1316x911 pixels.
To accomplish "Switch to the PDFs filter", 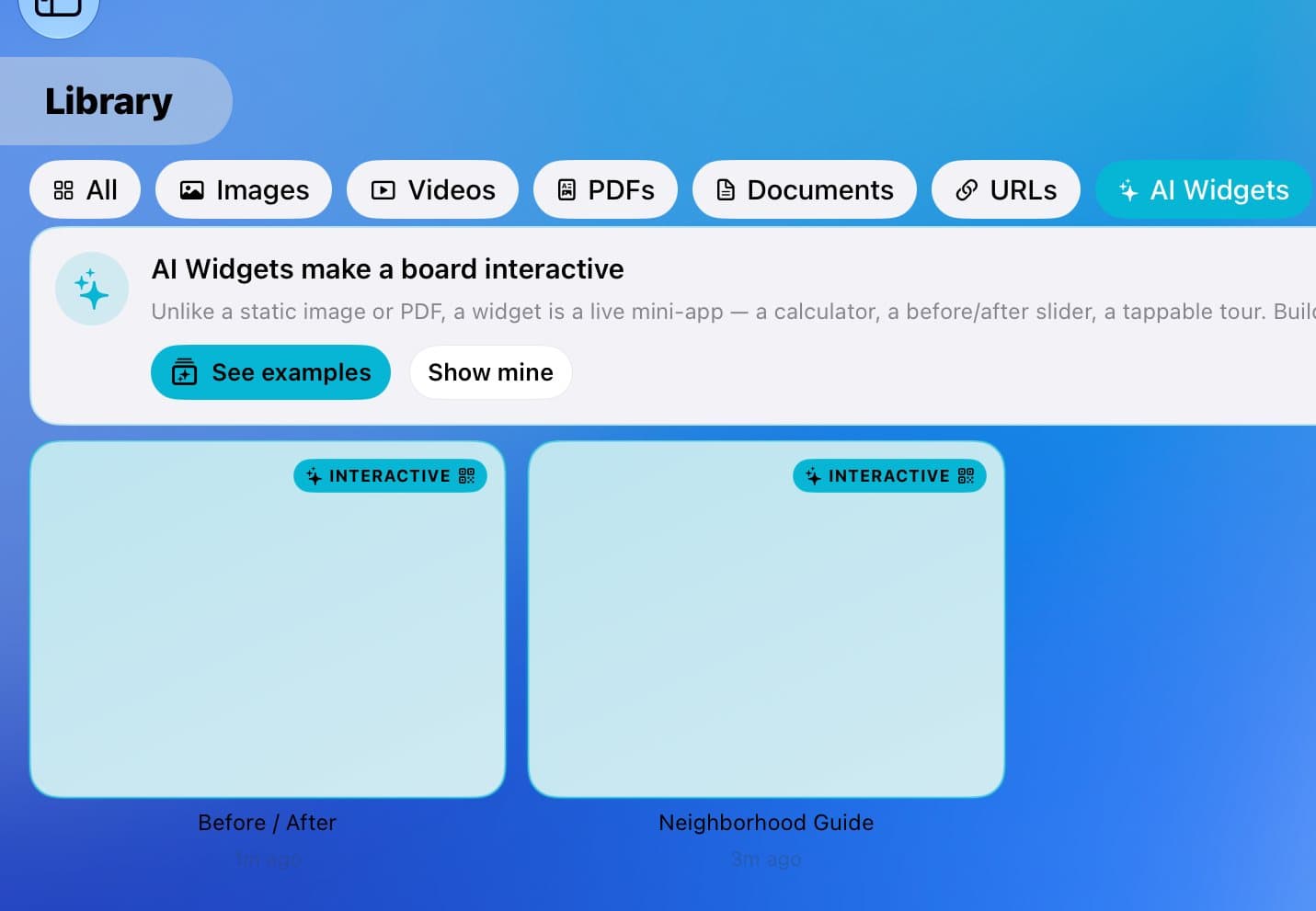I will [605, 189].
